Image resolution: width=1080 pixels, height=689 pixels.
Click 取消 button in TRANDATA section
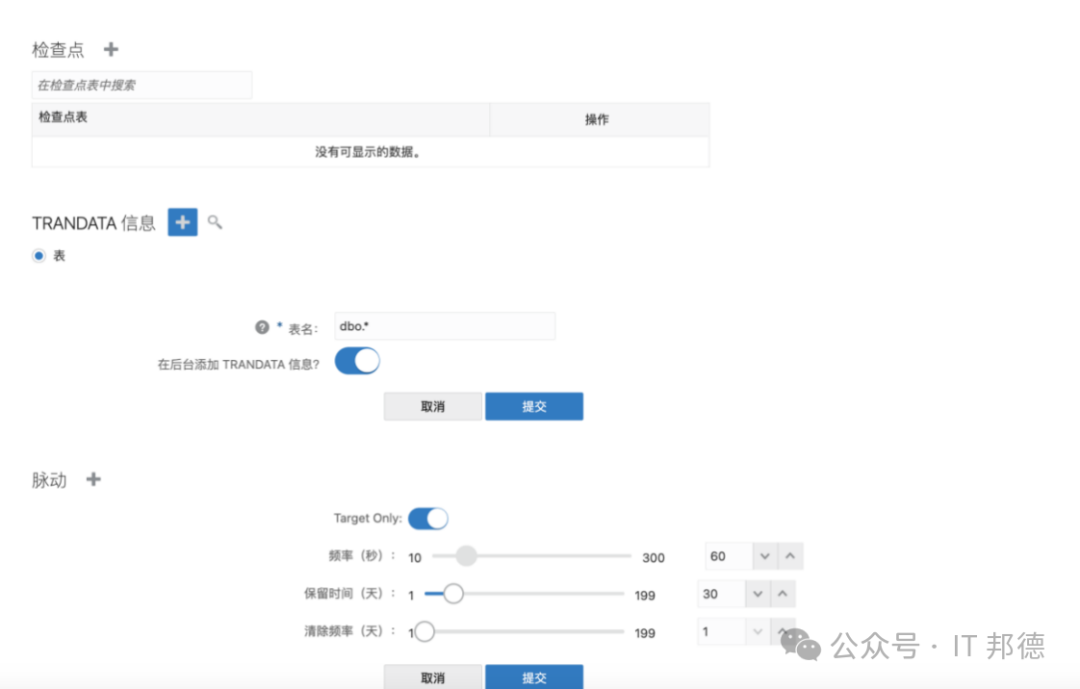tap(433, 406)
